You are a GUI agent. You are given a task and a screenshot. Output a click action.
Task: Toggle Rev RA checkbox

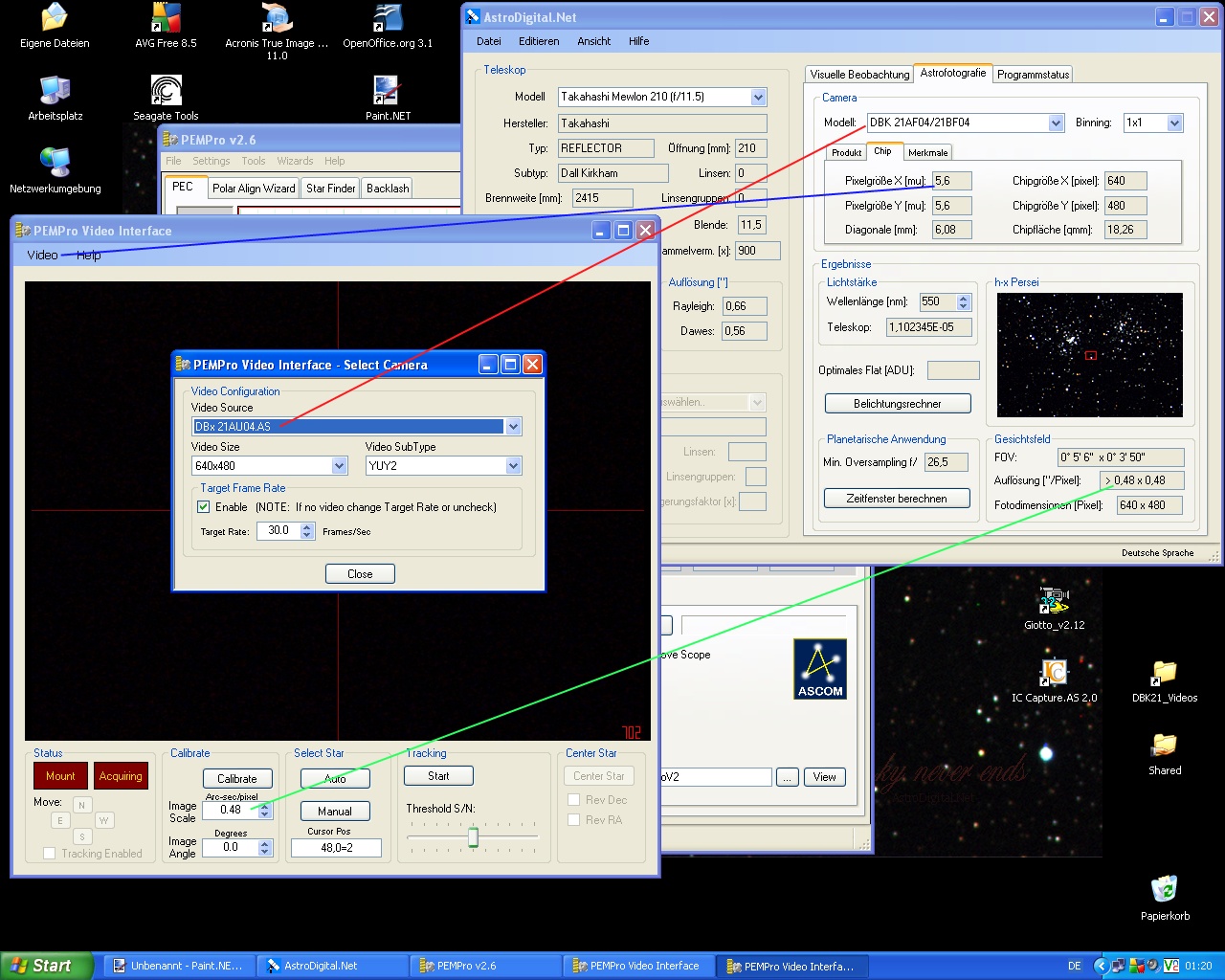click(574, 820)
